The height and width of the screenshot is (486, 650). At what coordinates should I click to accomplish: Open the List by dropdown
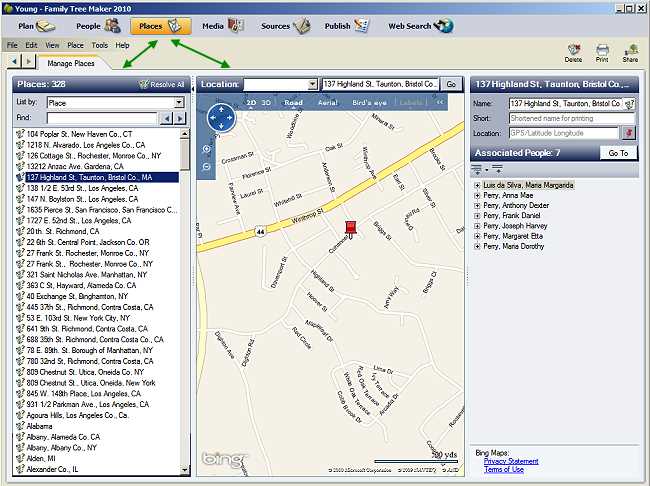coord(179,103)
